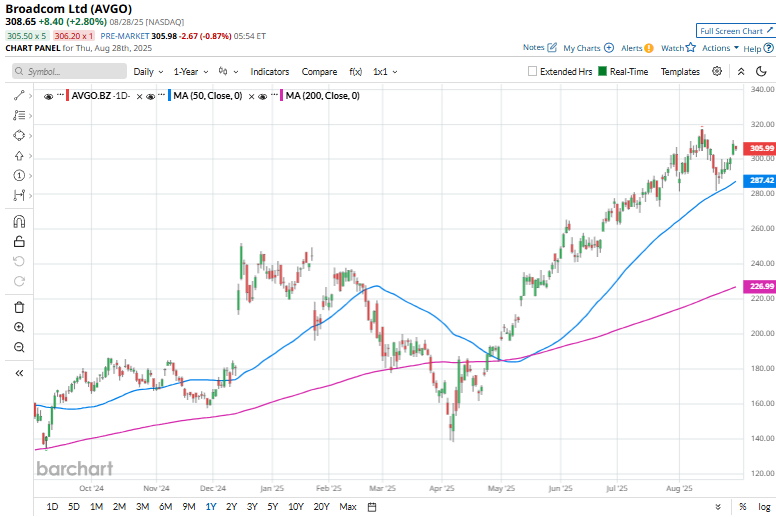Image resolution: width=776 pixels, height=517 pixels.
Task: Toggle the magnet snap tool
Action: point(19,221)
